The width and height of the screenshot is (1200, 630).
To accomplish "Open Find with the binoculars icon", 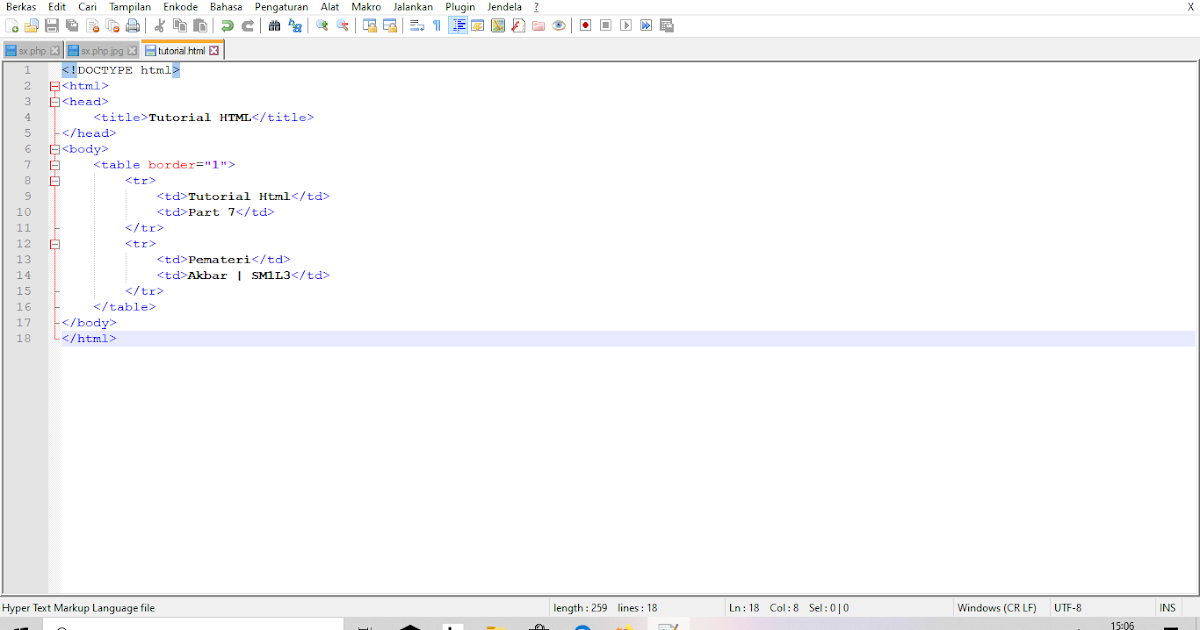I will (x=274, y=25).
